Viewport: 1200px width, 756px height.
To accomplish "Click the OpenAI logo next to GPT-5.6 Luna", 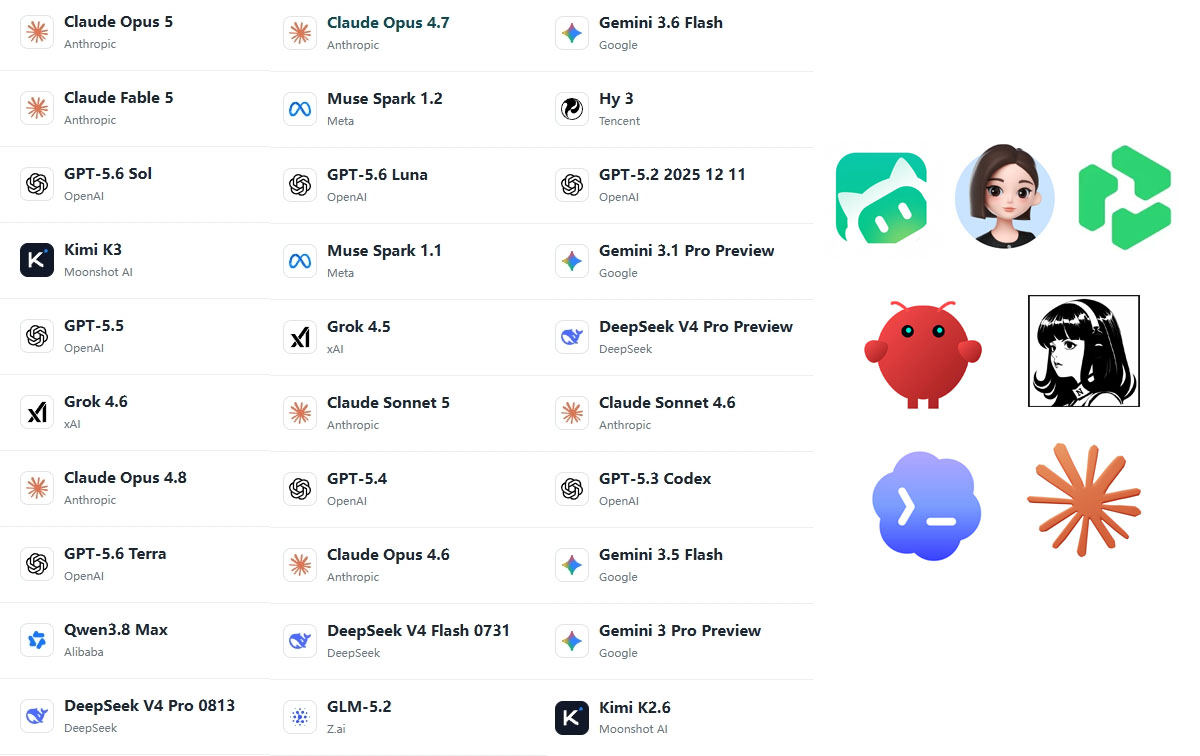I will pyautogui.click(x=300, y=184).
